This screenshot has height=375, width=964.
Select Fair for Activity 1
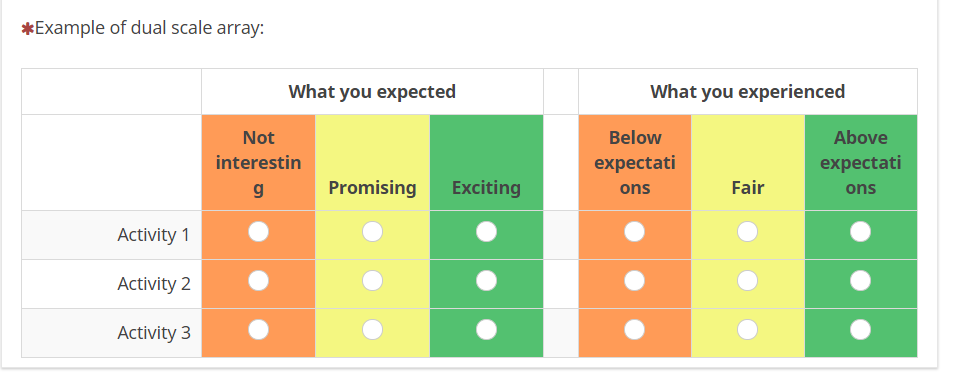click(x=748, y=232)
